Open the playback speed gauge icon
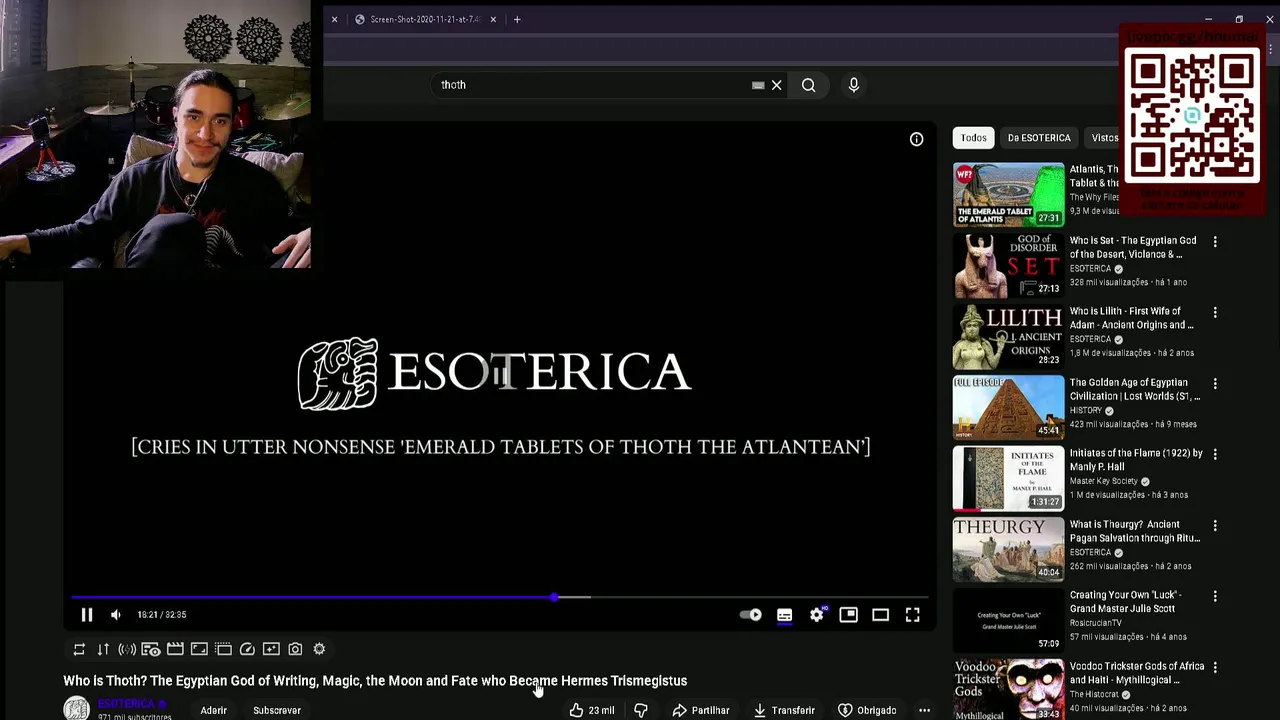The width and height of the screenshot is (1280, 720). click(x=247, y=649)
